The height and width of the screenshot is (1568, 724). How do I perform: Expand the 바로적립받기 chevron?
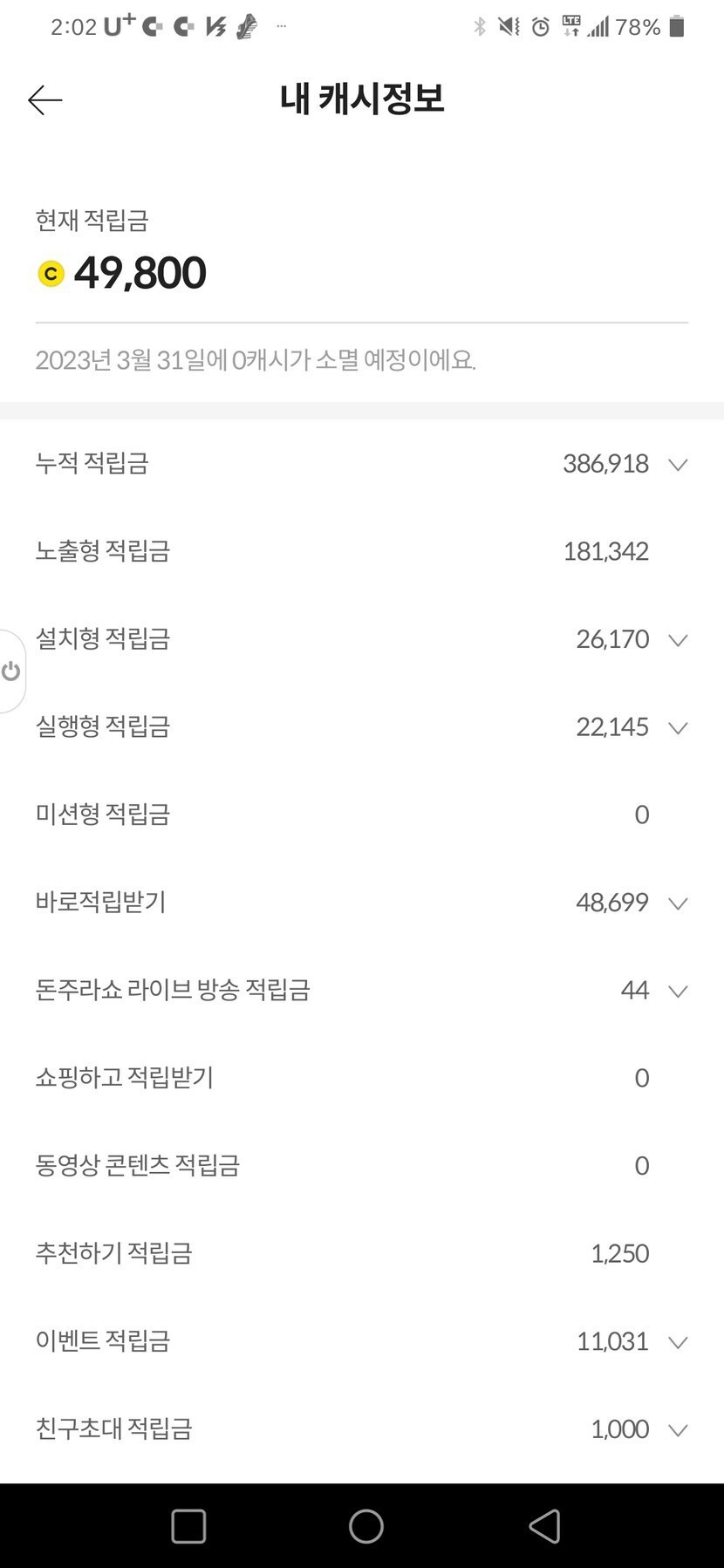tap(678, 903)
